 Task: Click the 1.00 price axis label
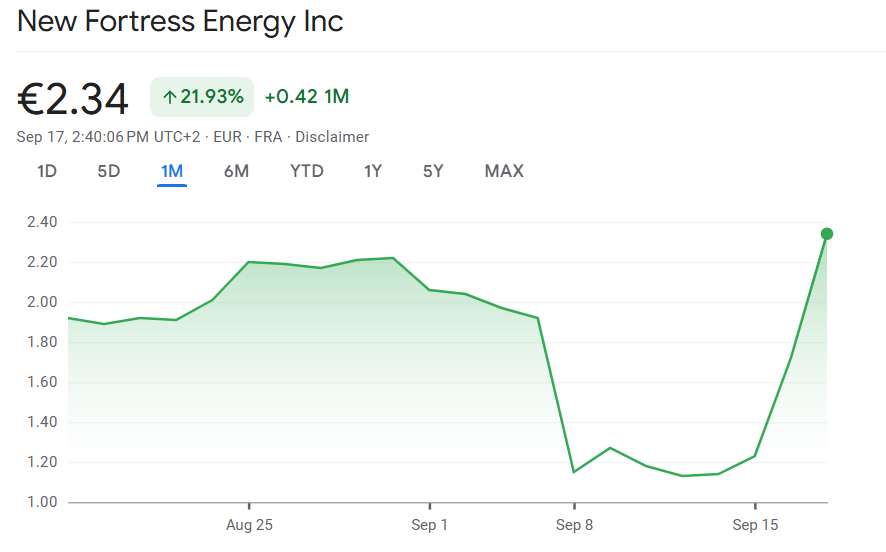click(43, 502)
